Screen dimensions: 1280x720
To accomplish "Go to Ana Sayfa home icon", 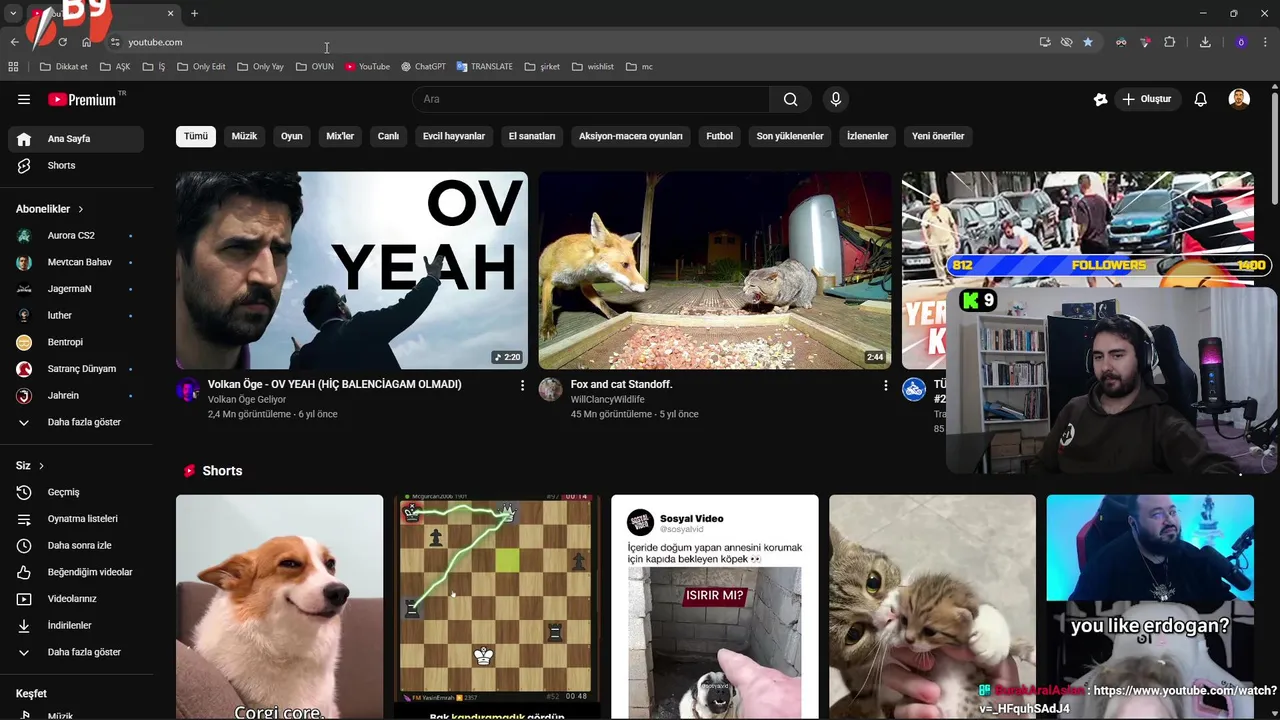I will pyautogui.click(x=24, y=139).
